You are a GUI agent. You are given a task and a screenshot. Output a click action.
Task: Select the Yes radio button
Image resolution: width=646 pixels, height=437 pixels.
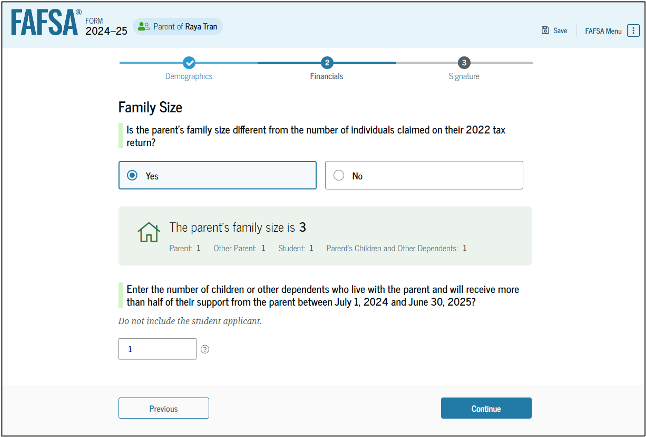(x=132, y=175)
